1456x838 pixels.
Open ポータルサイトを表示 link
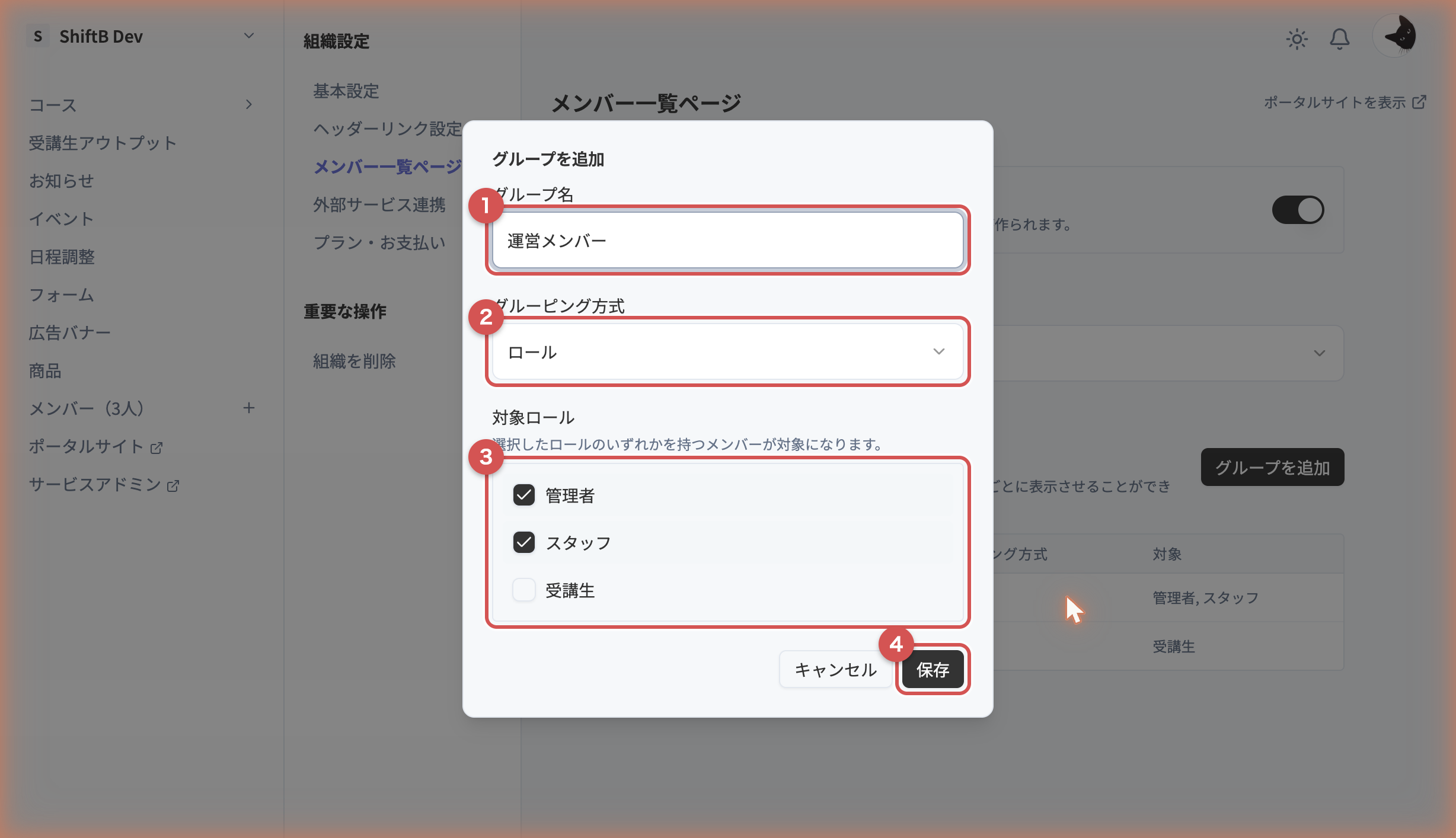[1345, 102]
